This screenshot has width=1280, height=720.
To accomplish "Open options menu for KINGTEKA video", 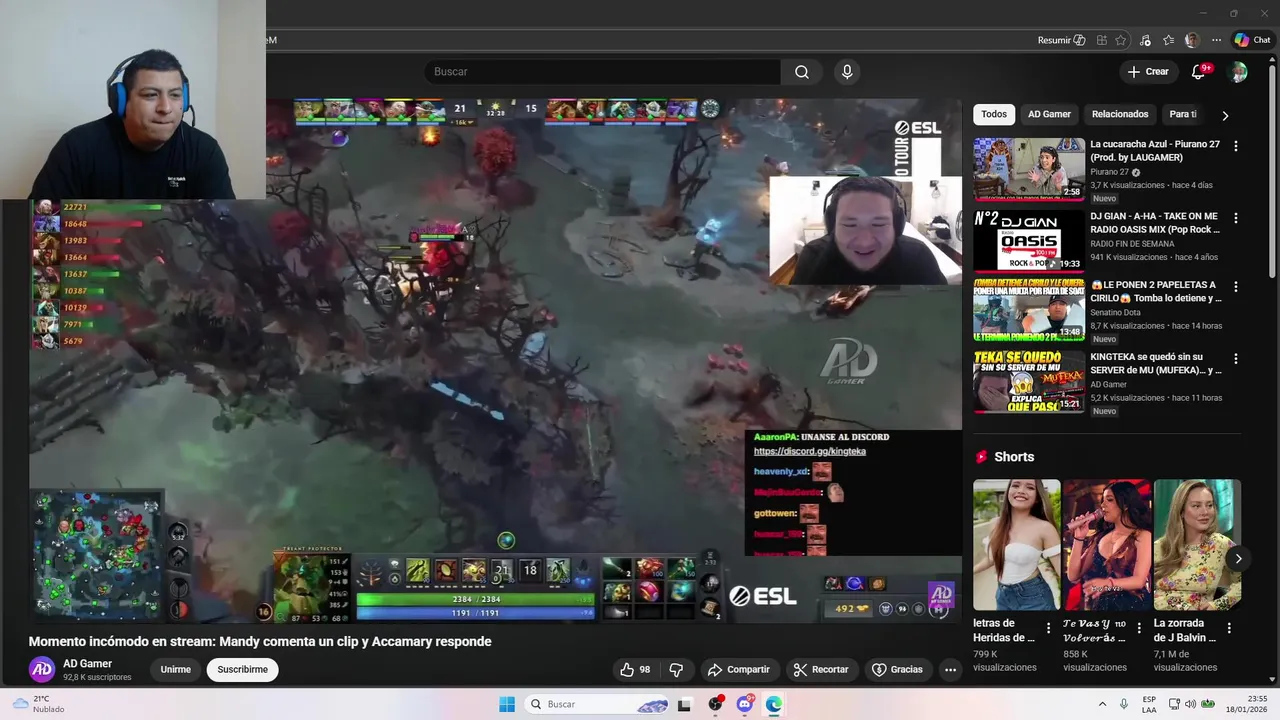I will (1236, 359).
